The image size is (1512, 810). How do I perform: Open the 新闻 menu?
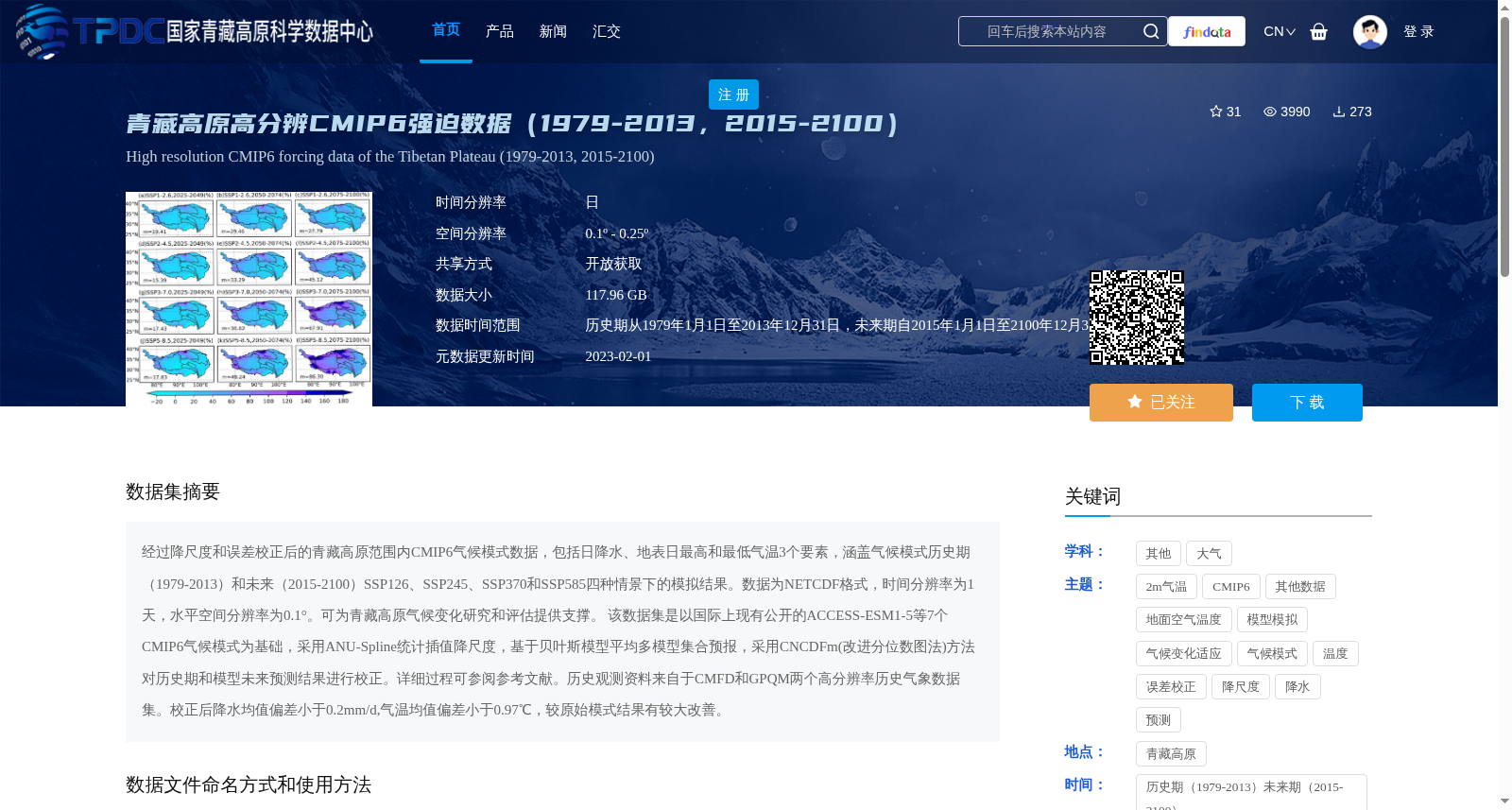(x=553, y=31)
